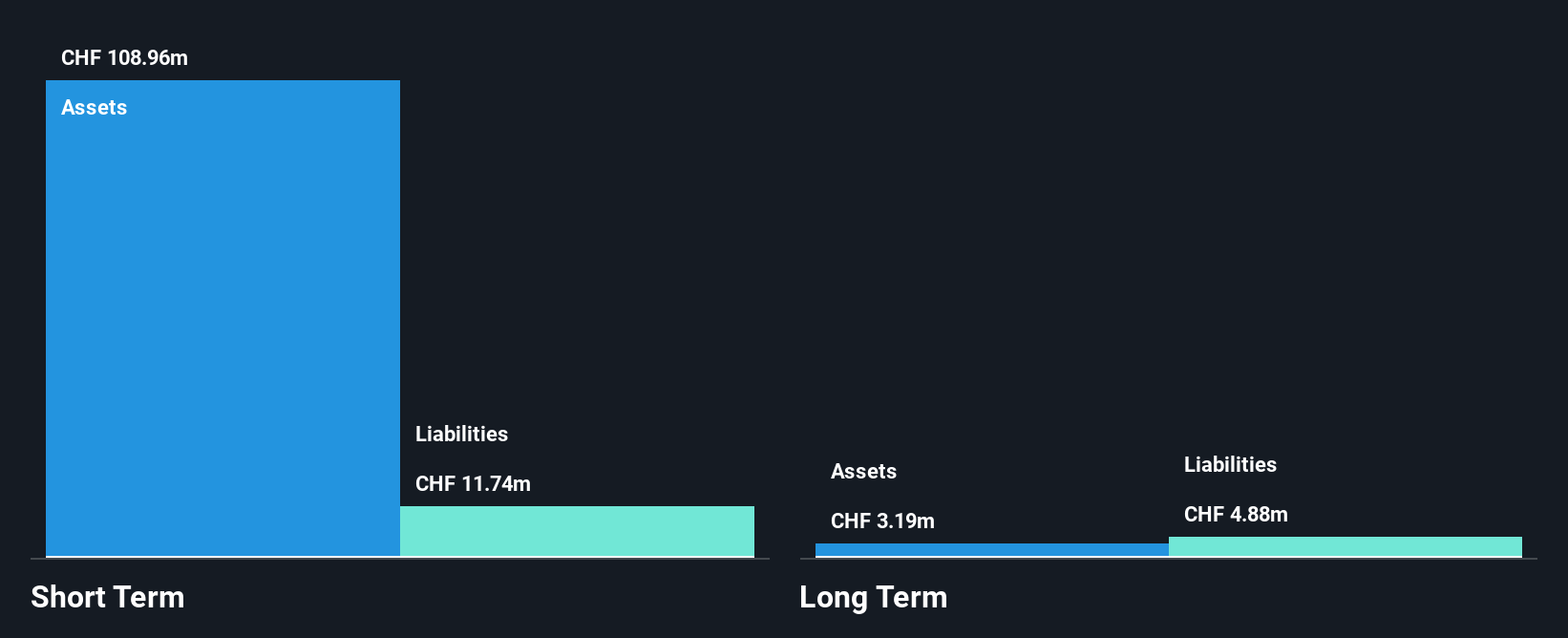Select the CHF 4.88m value label

pyautogui.click(x=1236, y=514)
